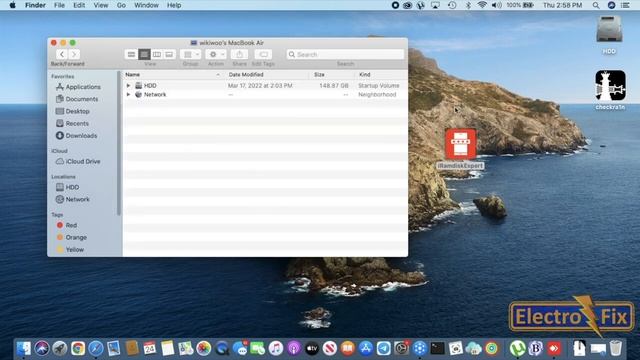Viewport: 640px width, 360px height.
Task: Expand the HDD row disclosure triangle
Action: click(x=128, y=86)
